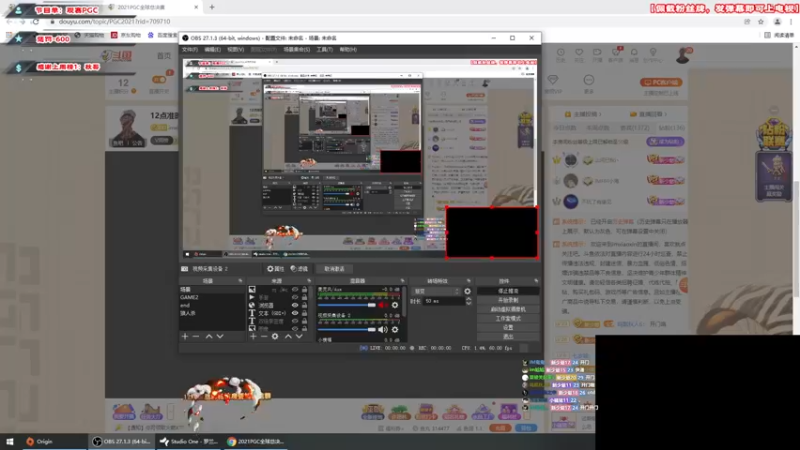Screen dimensions: 800x450
Task: Toggle visibility eye of the media source row
Action: [x=295, y=297]
